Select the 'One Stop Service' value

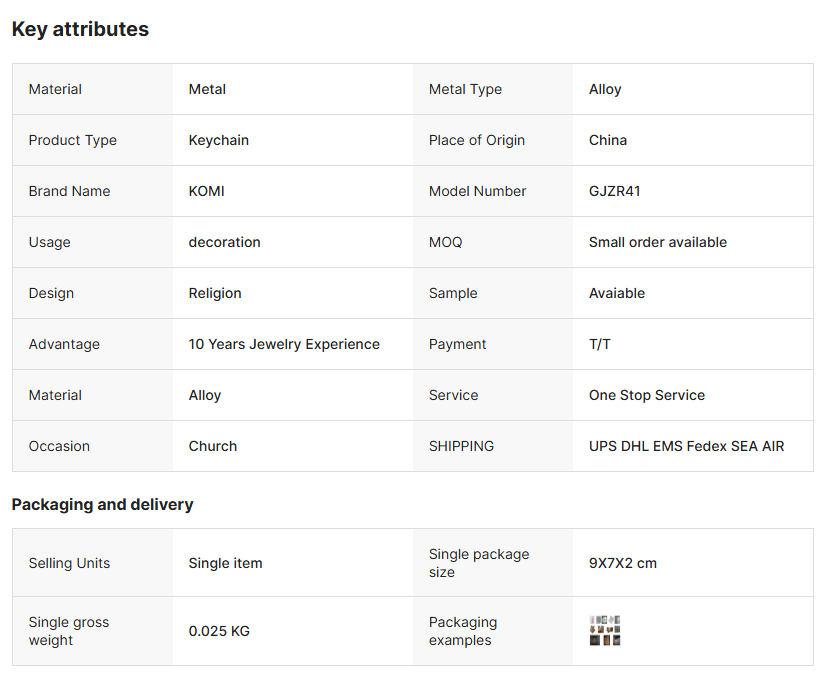pos(646,395)
